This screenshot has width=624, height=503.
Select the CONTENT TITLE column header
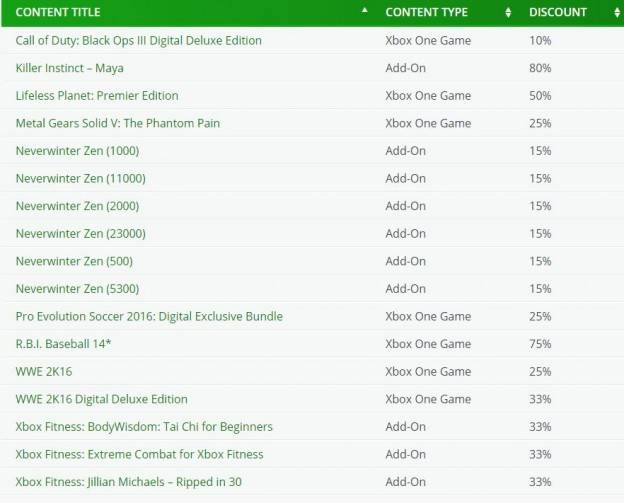tap(58, 12)
